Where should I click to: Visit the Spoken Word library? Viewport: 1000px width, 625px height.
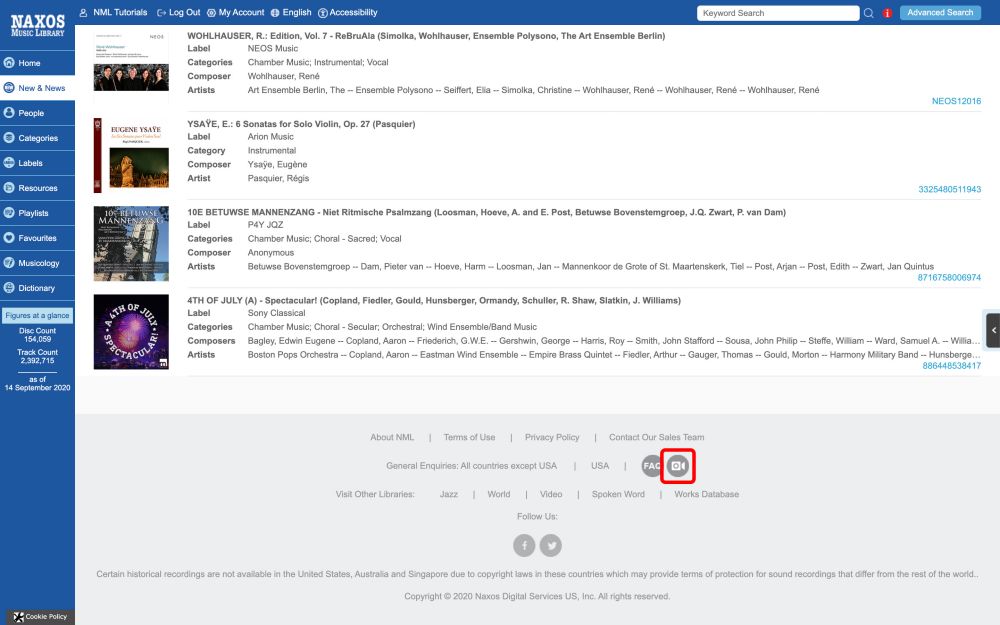click(x=619, y=494)
